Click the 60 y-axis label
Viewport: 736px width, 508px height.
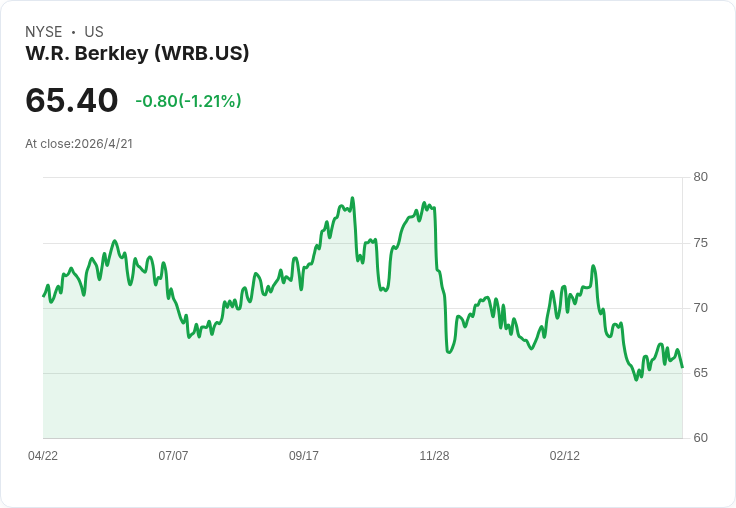[x=701, y=438]
